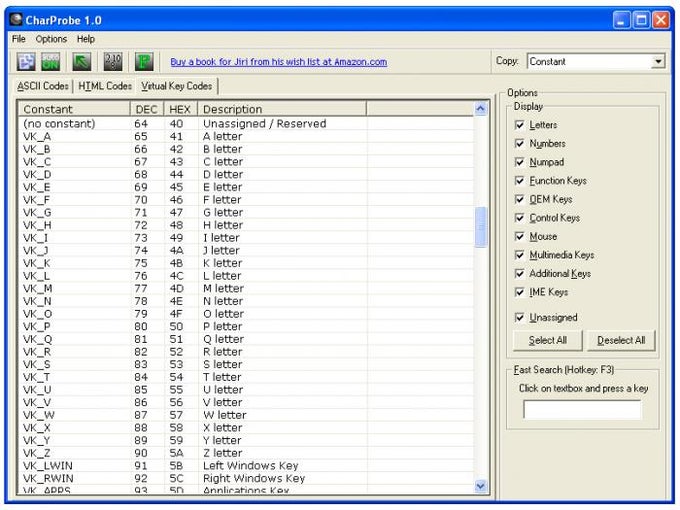
Task: Select the (no constant) row
Action: coord(246,124)
